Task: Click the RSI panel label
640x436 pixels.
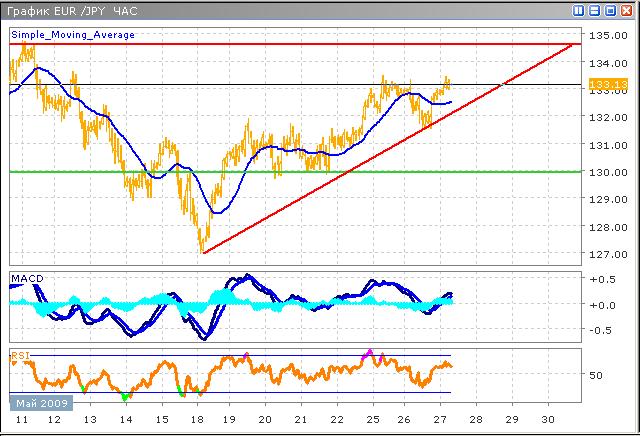Action: point(20,354)
